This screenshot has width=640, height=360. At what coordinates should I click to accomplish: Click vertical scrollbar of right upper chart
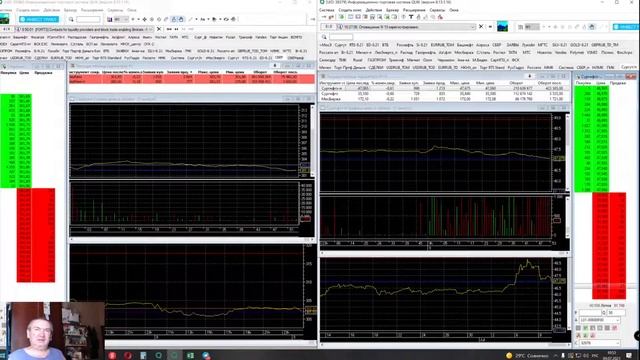(567, 153)
